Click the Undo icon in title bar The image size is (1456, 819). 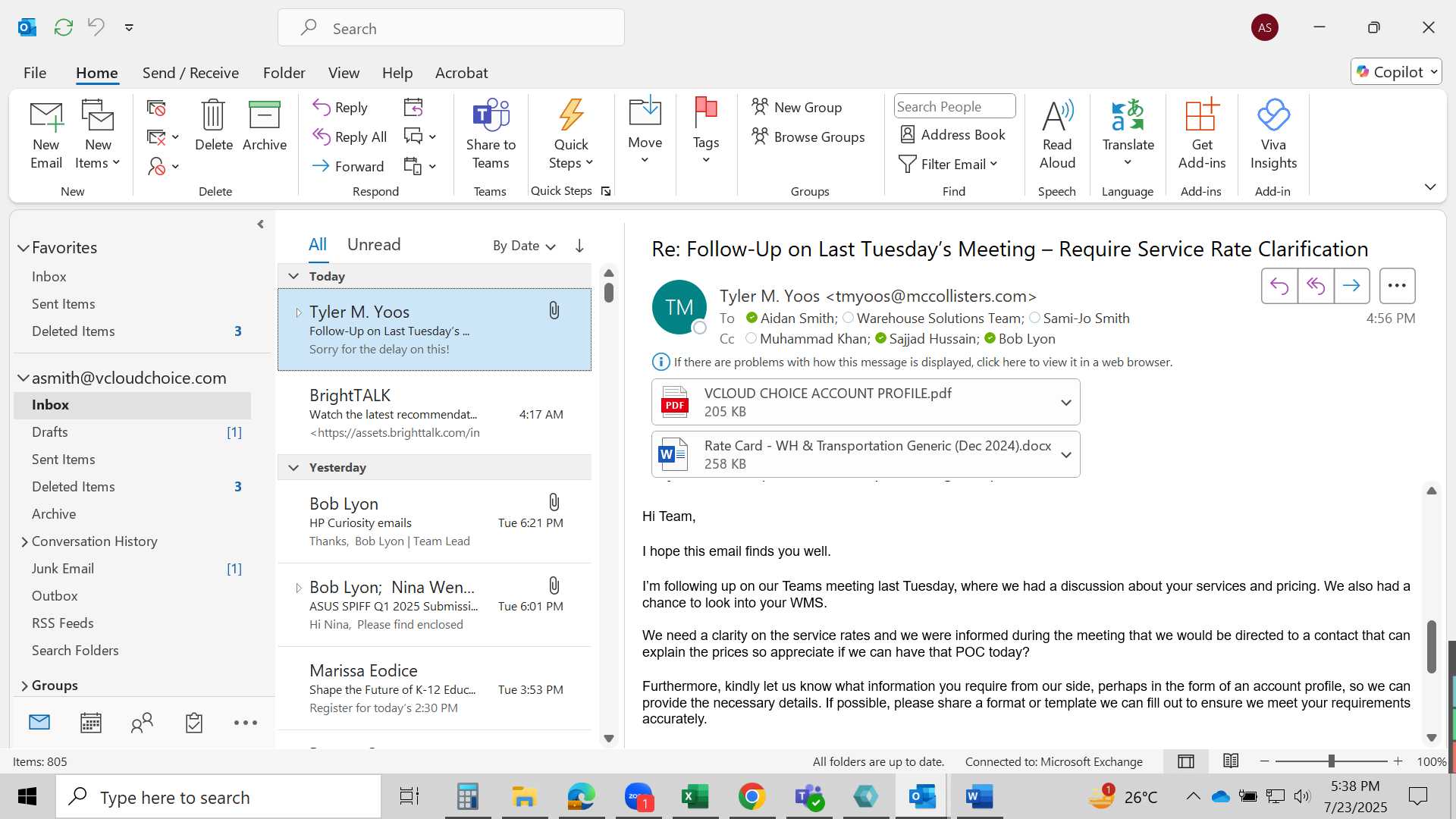[x=96, y=27]
